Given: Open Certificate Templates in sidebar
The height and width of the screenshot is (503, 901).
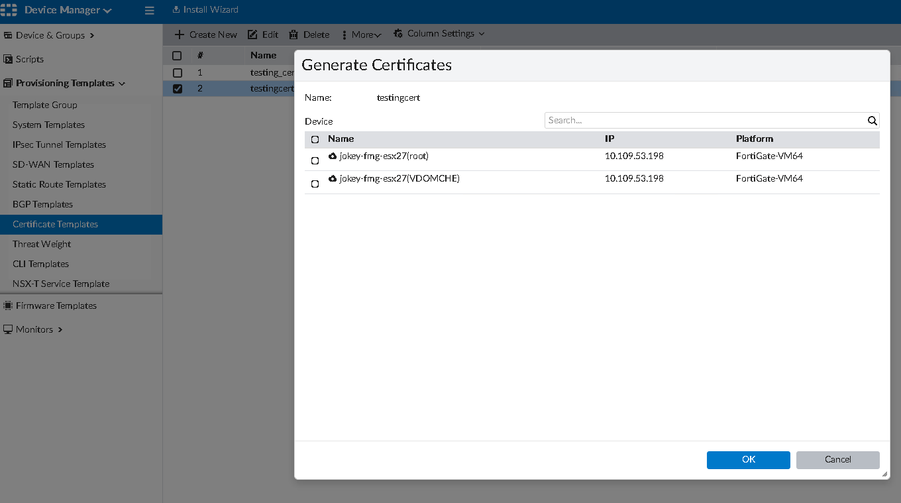Looking at the screenshot, I should tap(55, 224).
